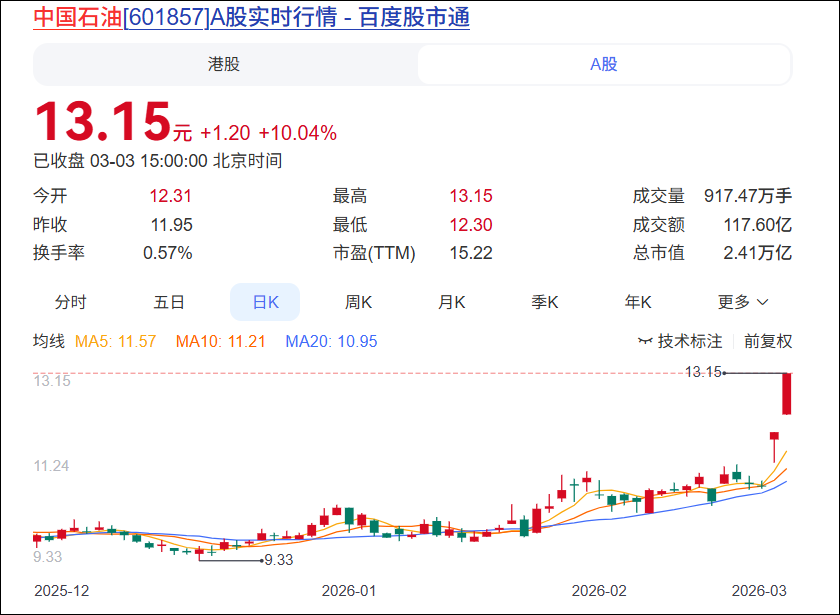The width and height of the screenshot is (840, 615).
Task: Click the 已收盘 03-03 15:00:00 status text
Action: tap(158, 161)
